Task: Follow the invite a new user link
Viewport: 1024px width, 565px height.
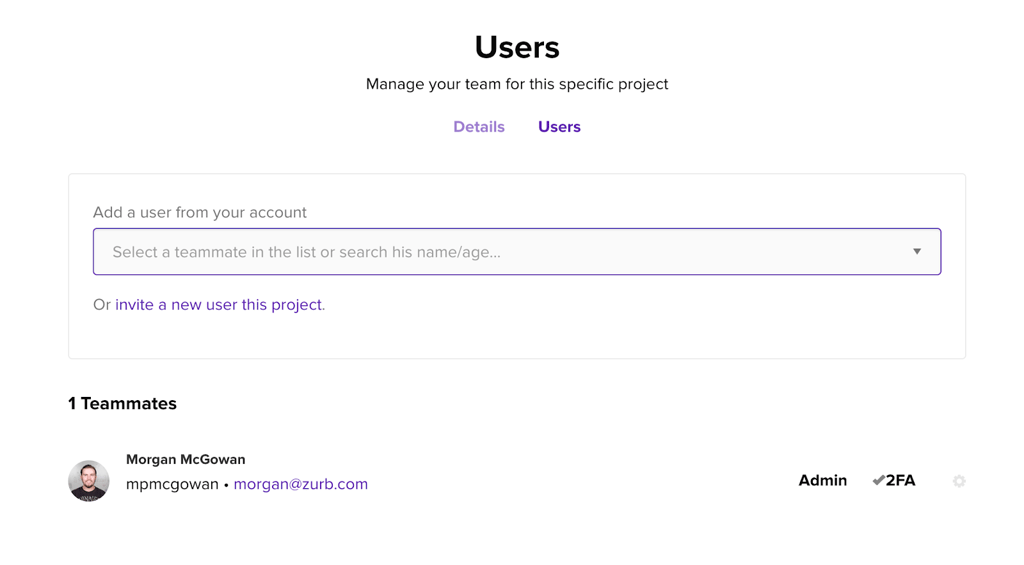Action: (219, 305)
